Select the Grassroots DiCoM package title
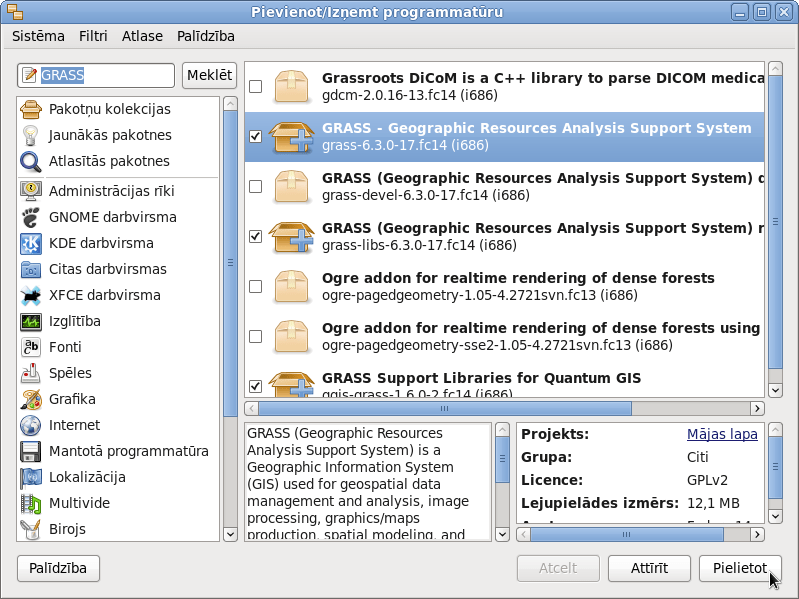 543,78
